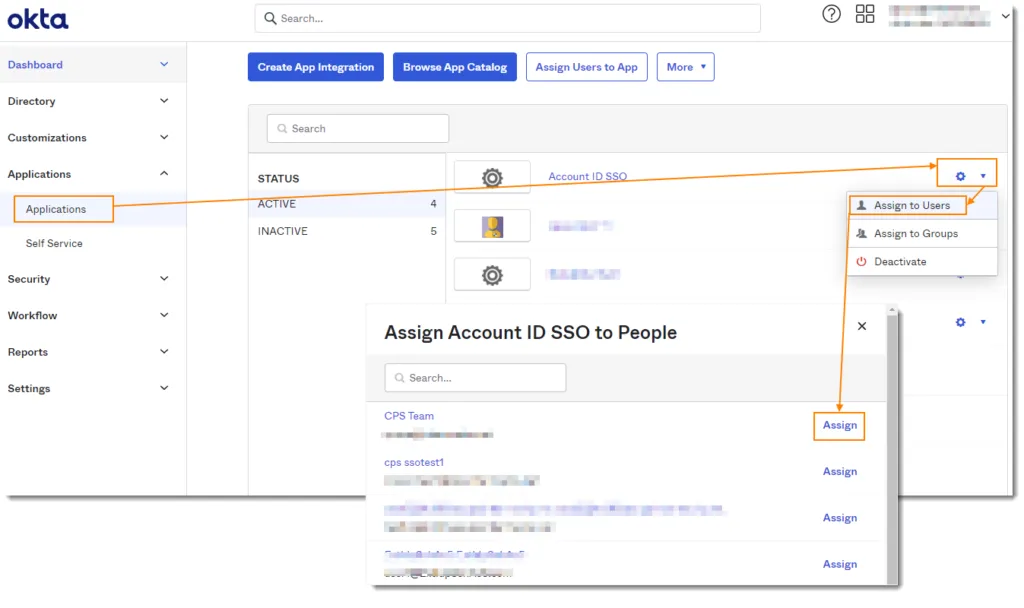The image size is (1024, 608).
Task: Expand the Customizations chevron
Action: pyautogui.click(x=164, y=137)
